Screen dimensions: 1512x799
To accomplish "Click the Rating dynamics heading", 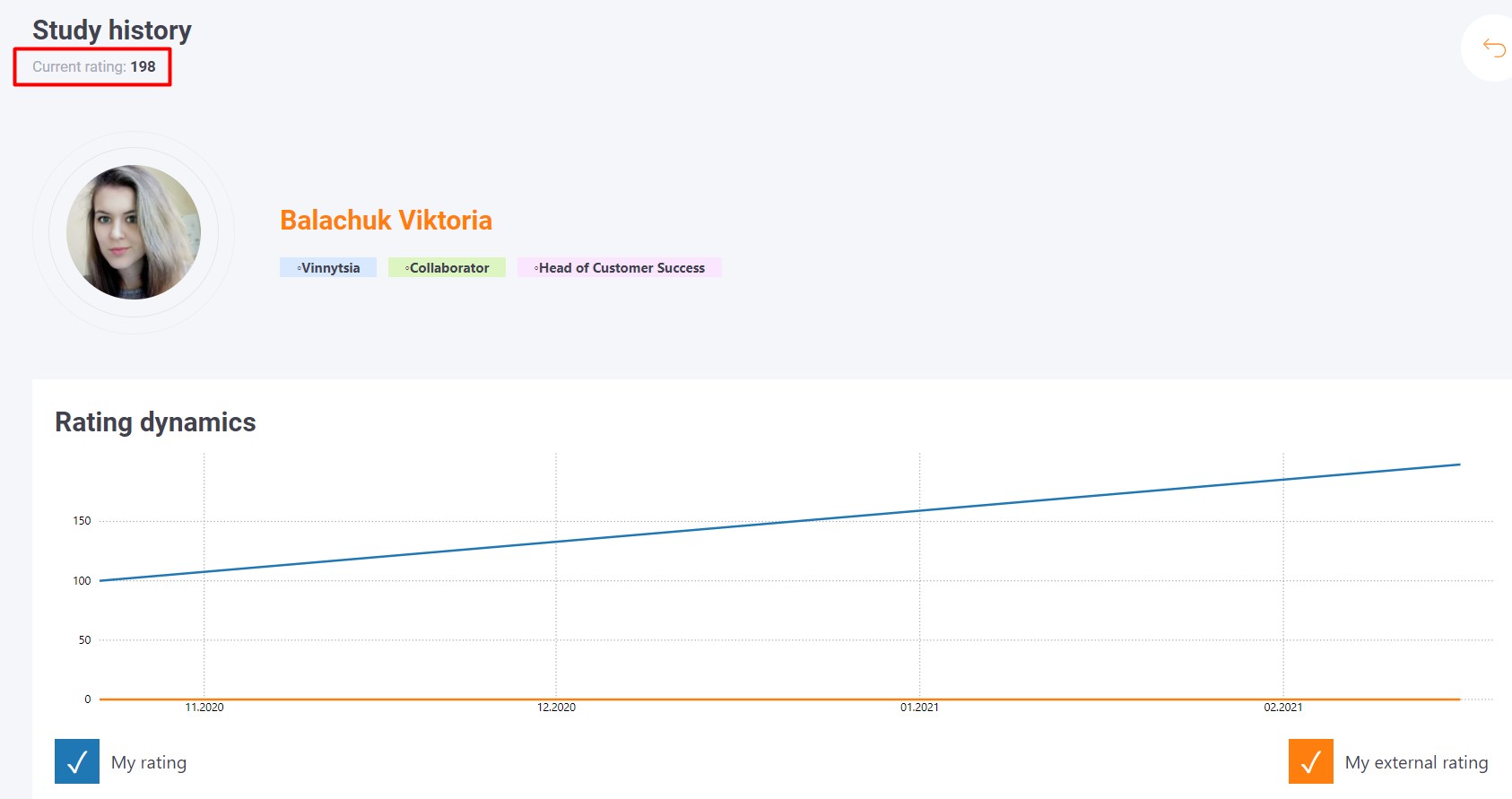I will [x=155, y=421].
